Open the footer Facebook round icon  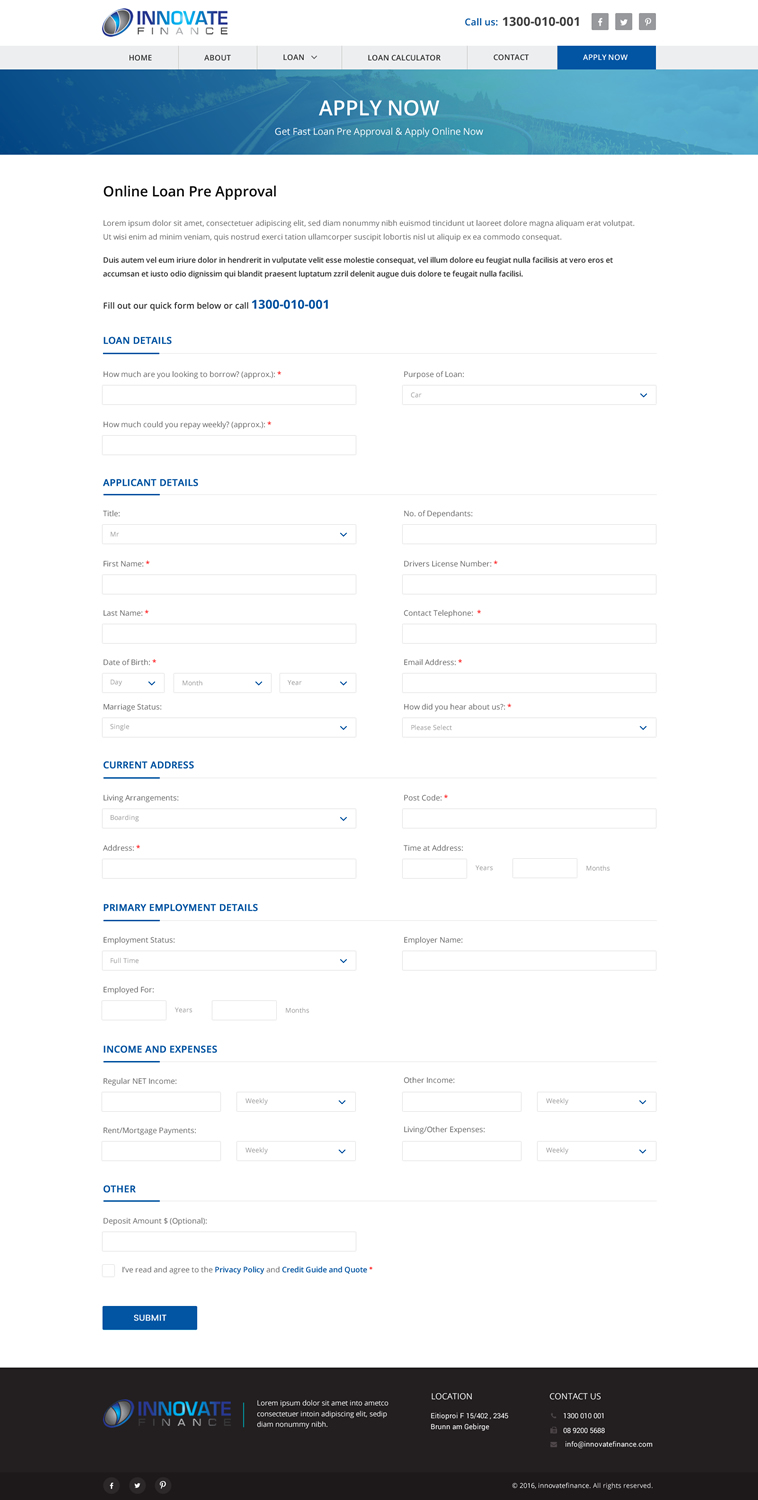click(x=111, y=1485)
